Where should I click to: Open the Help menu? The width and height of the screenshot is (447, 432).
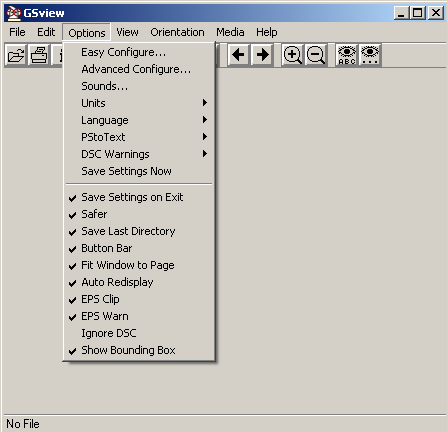coord(267,32)
